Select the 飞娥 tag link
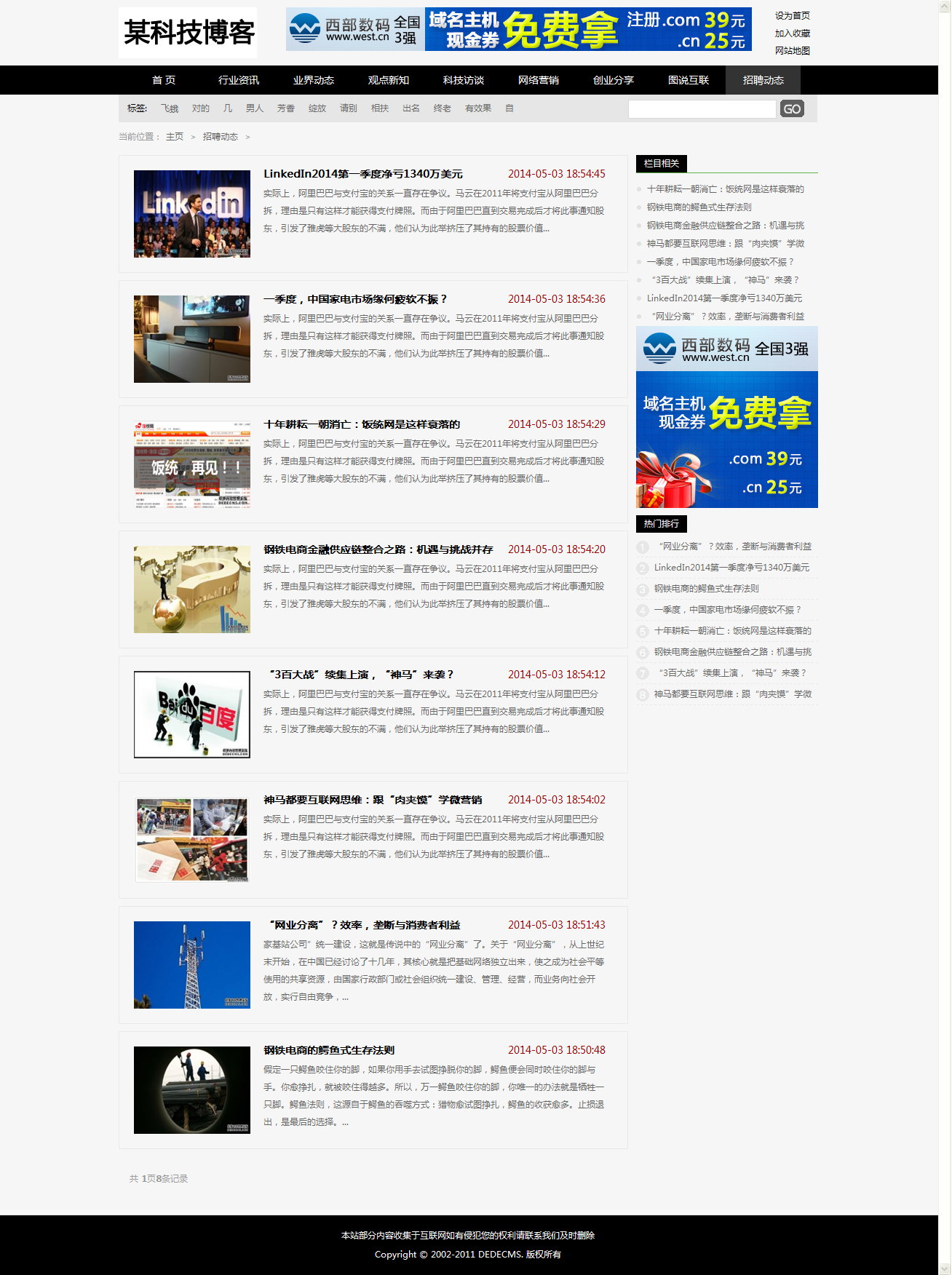This screenshot has height=1275, width=952. 170,108
